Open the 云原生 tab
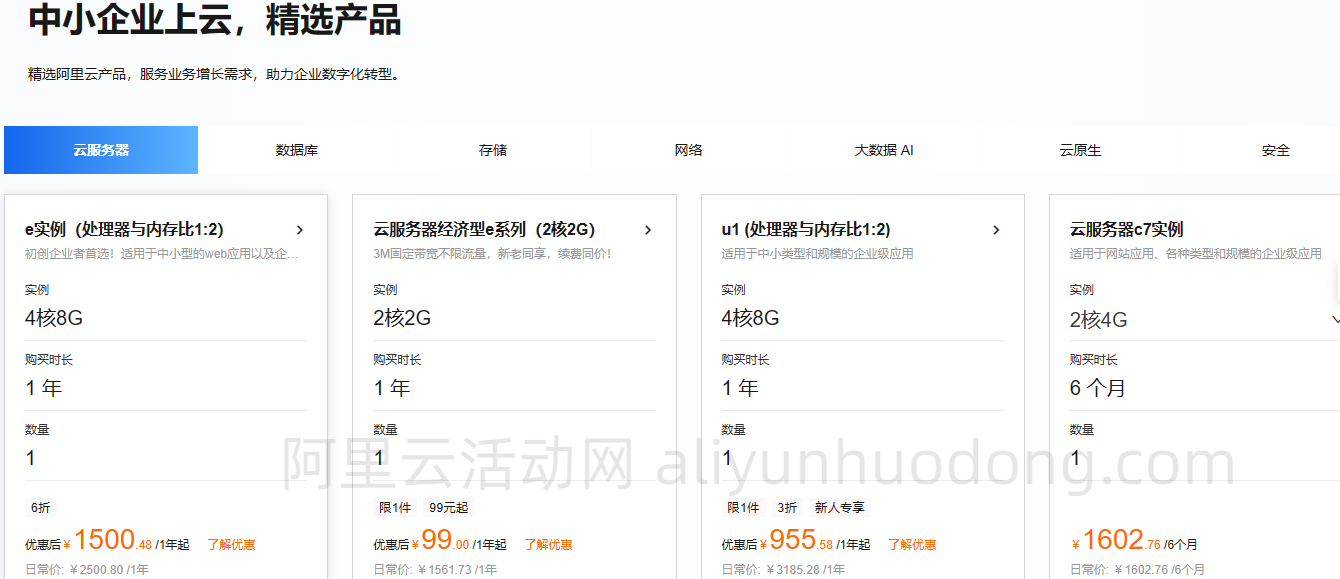The image size is (1340, 579). pos(1080,150)
